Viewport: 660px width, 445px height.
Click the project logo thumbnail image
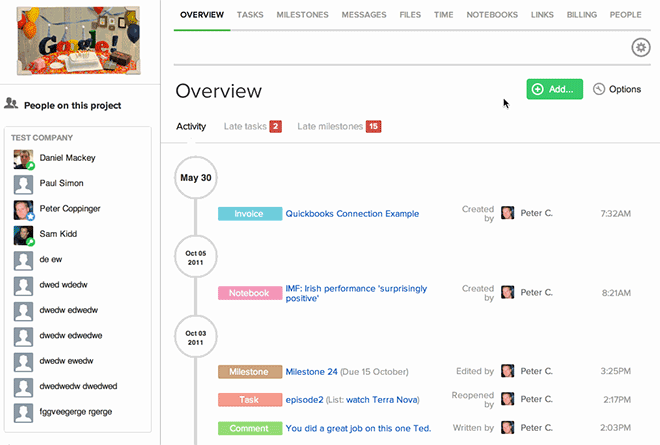click(x=76, y=40)
